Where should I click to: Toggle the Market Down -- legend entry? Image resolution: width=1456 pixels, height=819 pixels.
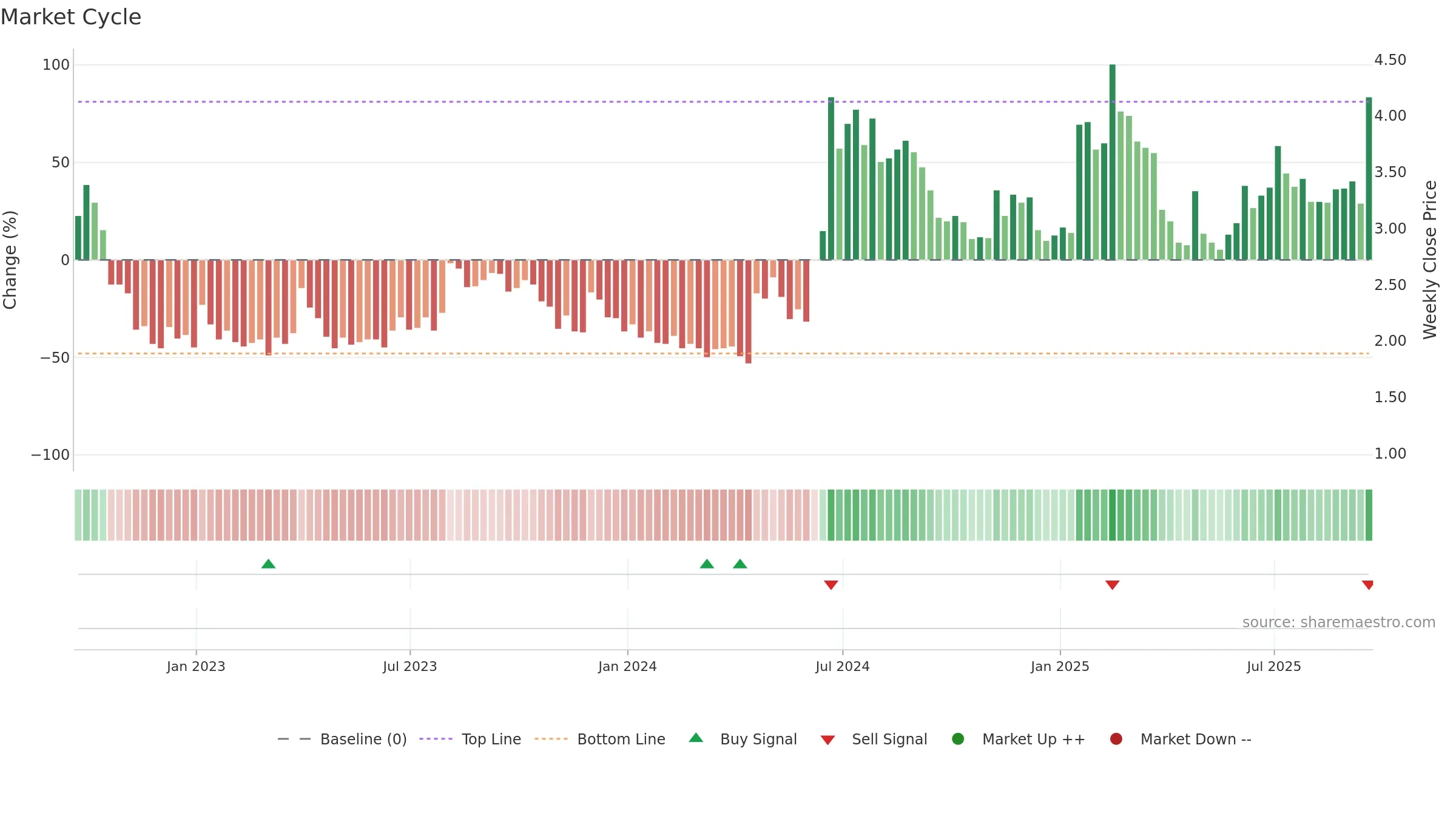[x=1181, y=739]
